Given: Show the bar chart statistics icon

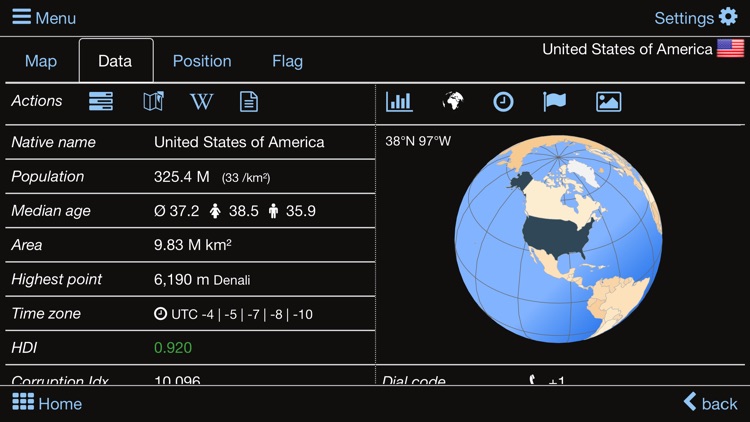Looking at the screenshot, I should (399, 101).
